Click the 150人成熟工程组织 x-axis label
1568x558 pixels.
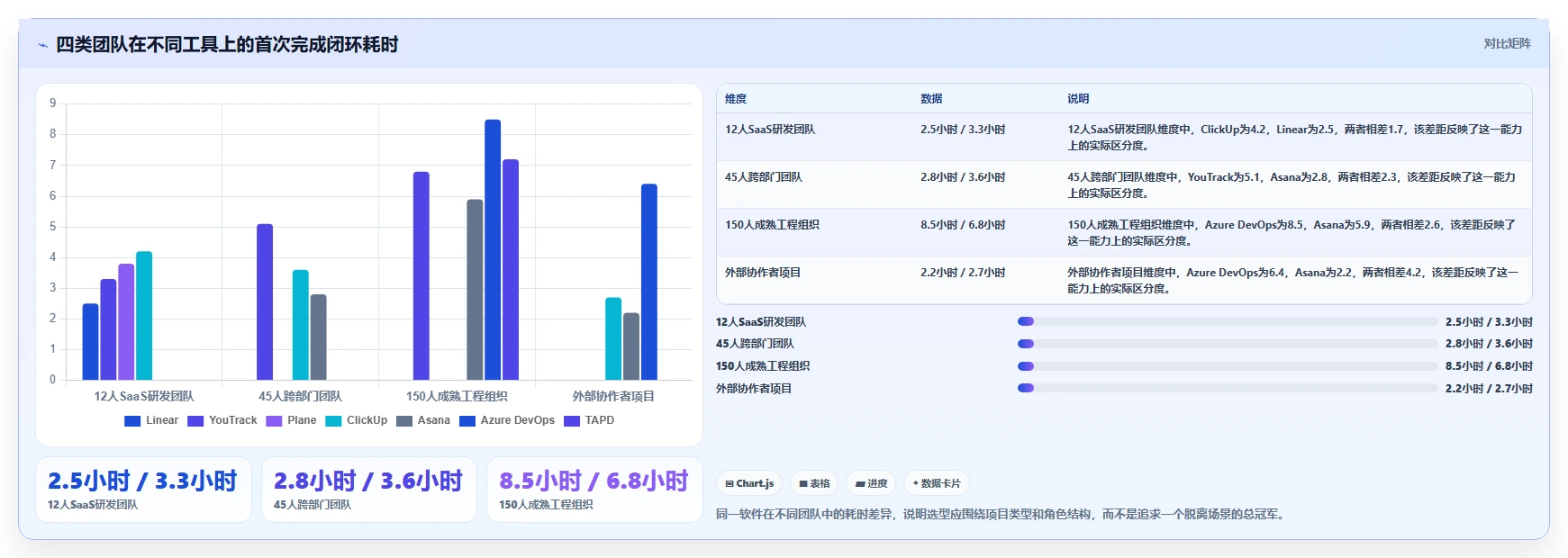457,396
